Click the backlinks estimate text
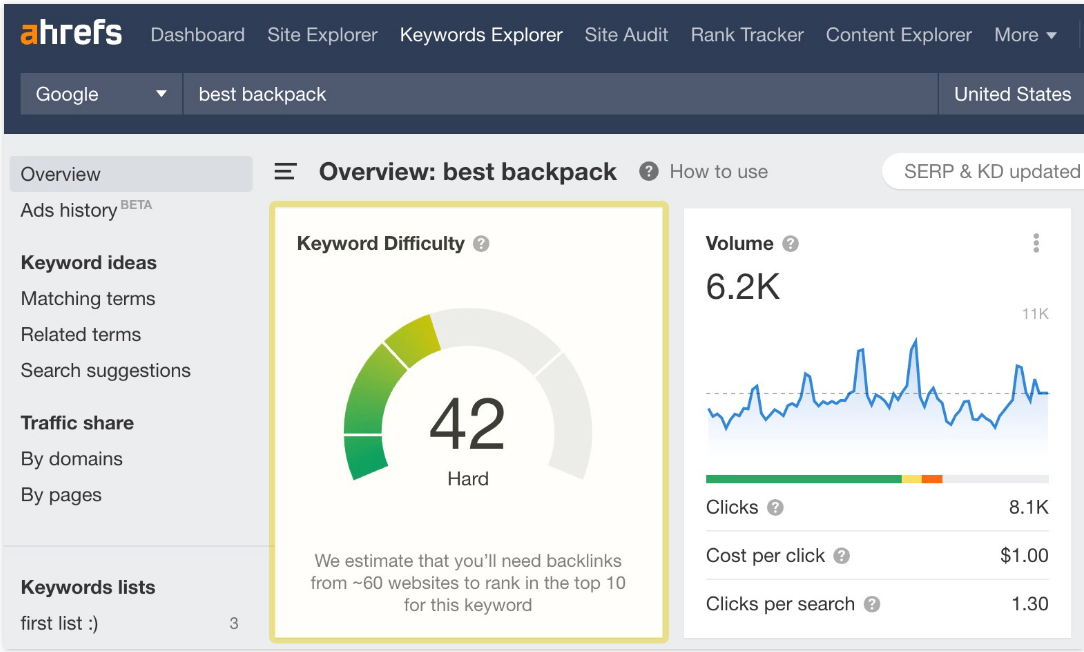The width and height of the screenshot is (1084, 652). pyautogui.click(x=468, y=583)
